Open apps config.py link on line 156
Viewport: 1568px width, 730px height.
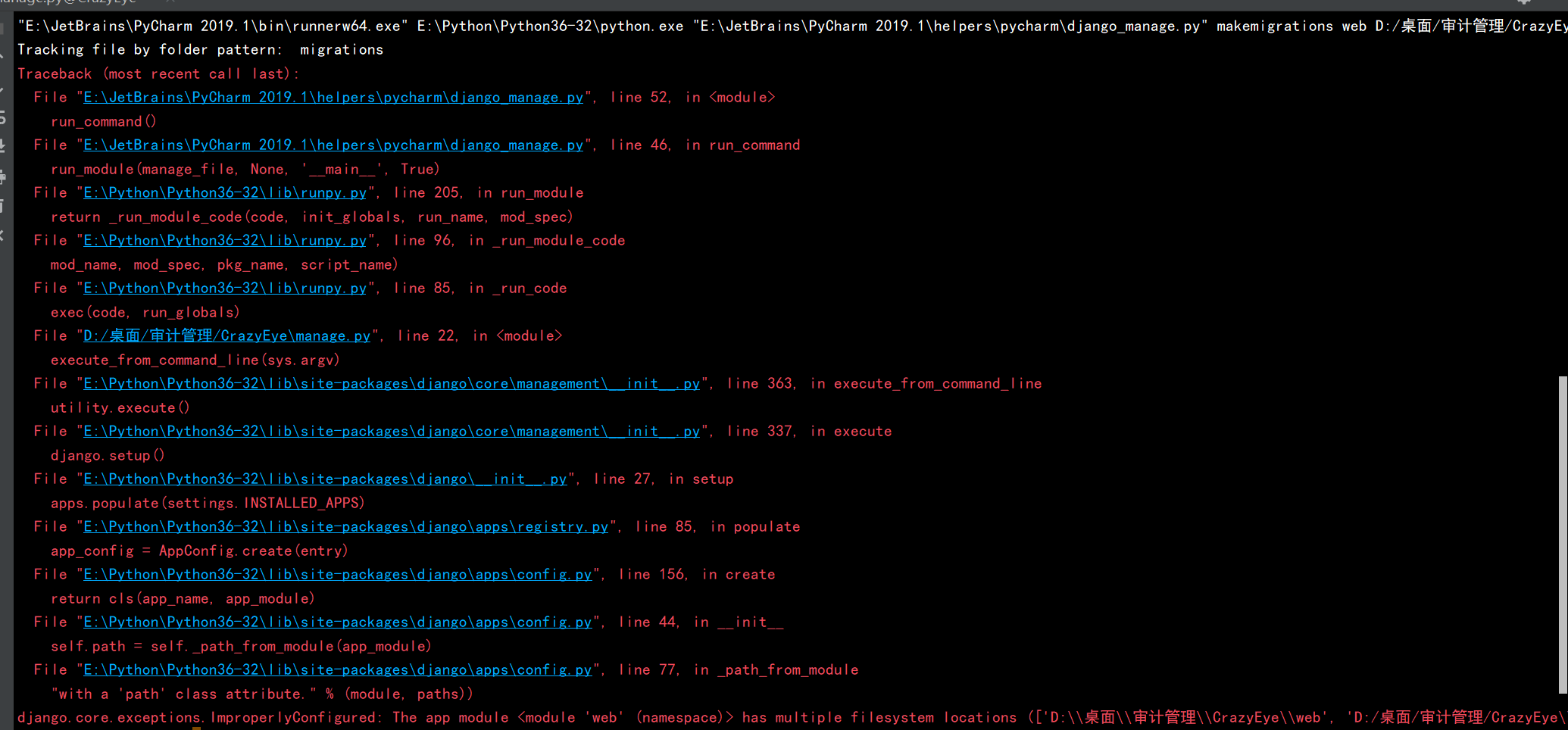click(338, 575)
